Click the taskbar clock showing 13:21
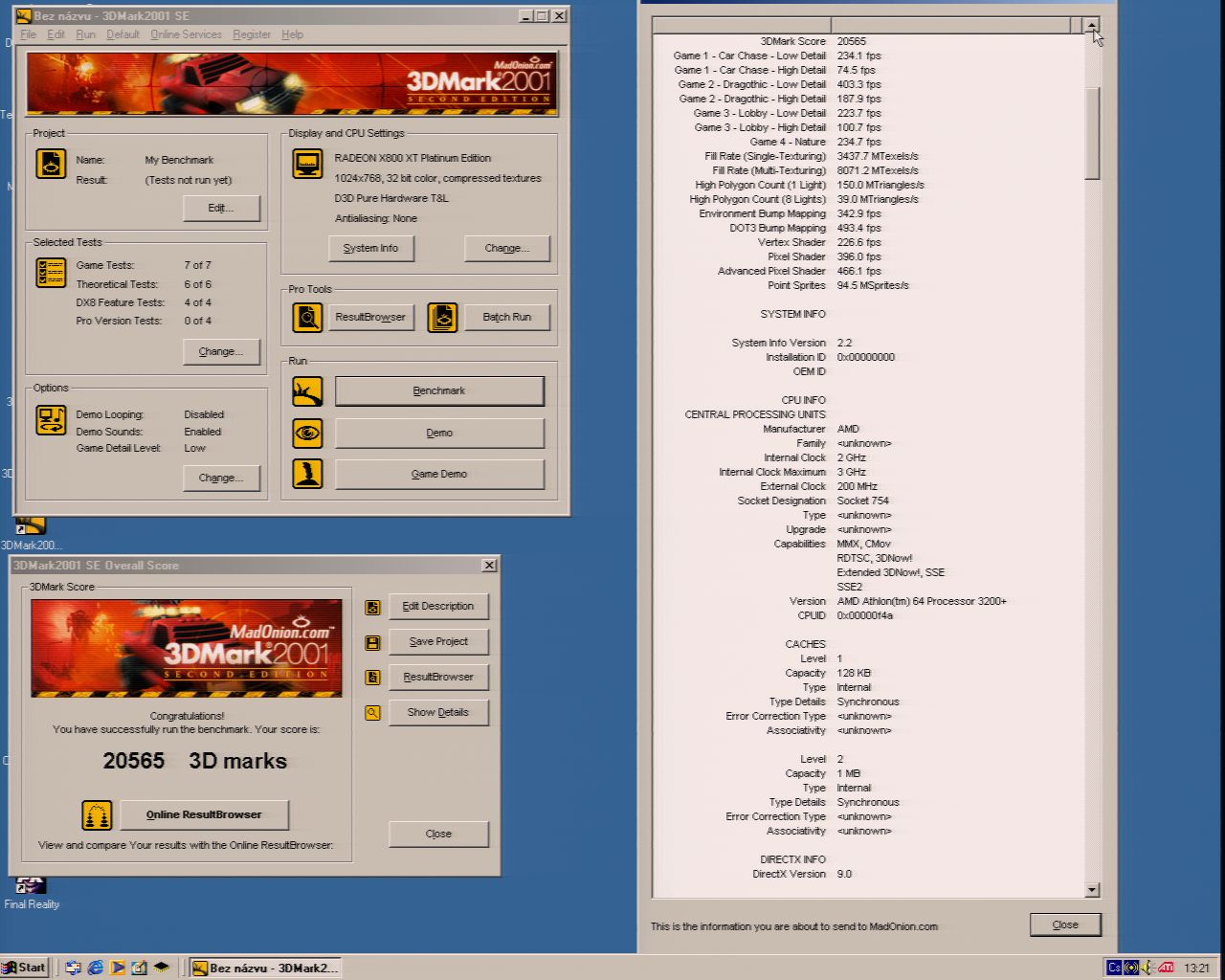 [1196, 969]
